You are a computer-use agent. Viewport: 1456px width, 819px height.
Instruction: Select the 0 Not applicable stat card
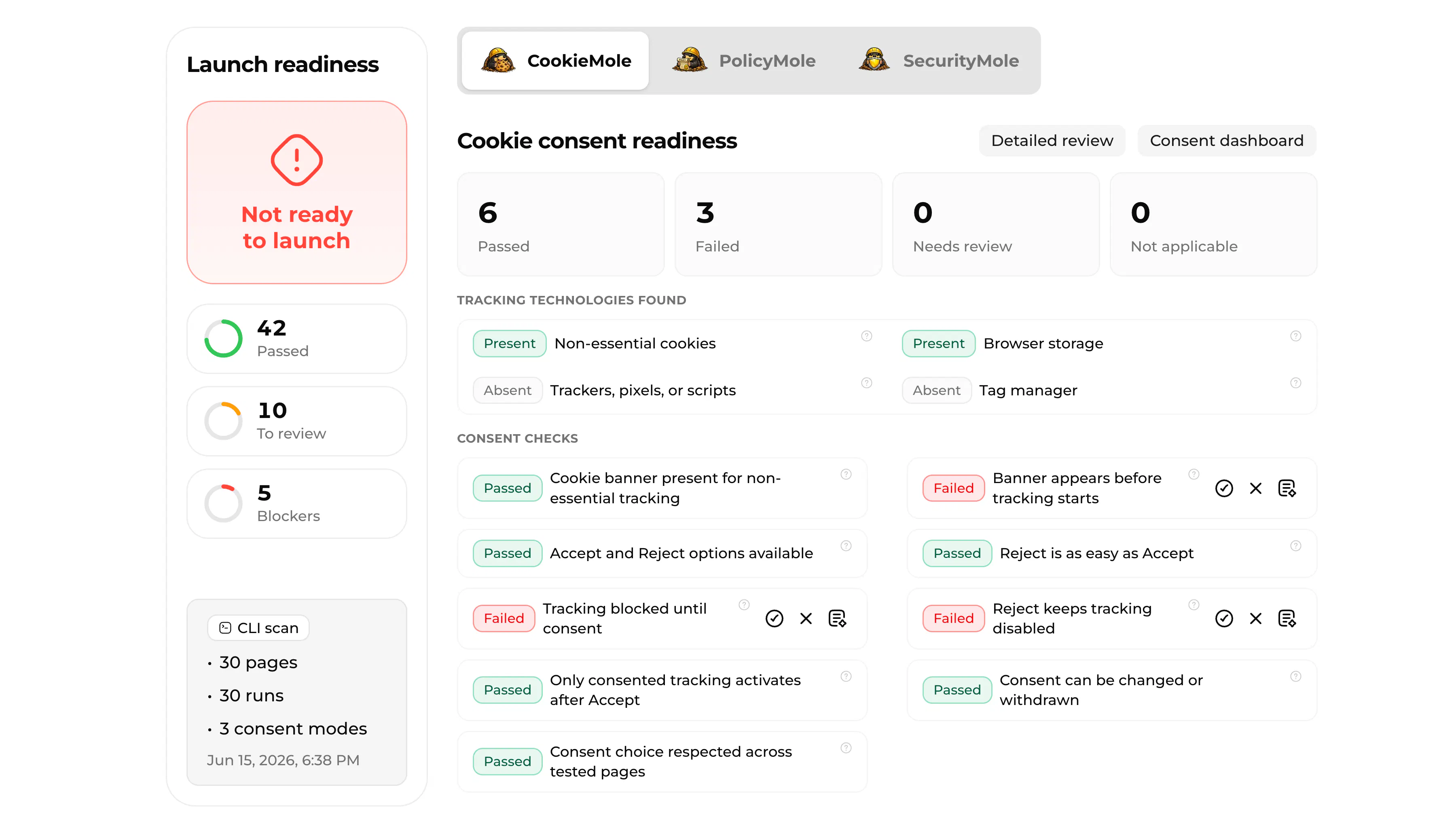(x=1213, y=225)
